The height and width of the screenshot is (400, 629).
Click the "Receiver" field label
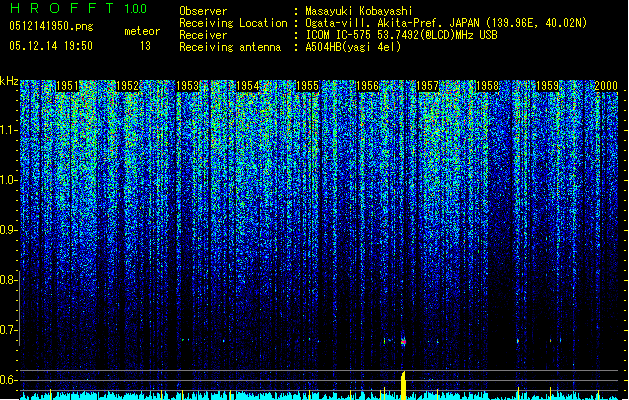tap(203, 35)
